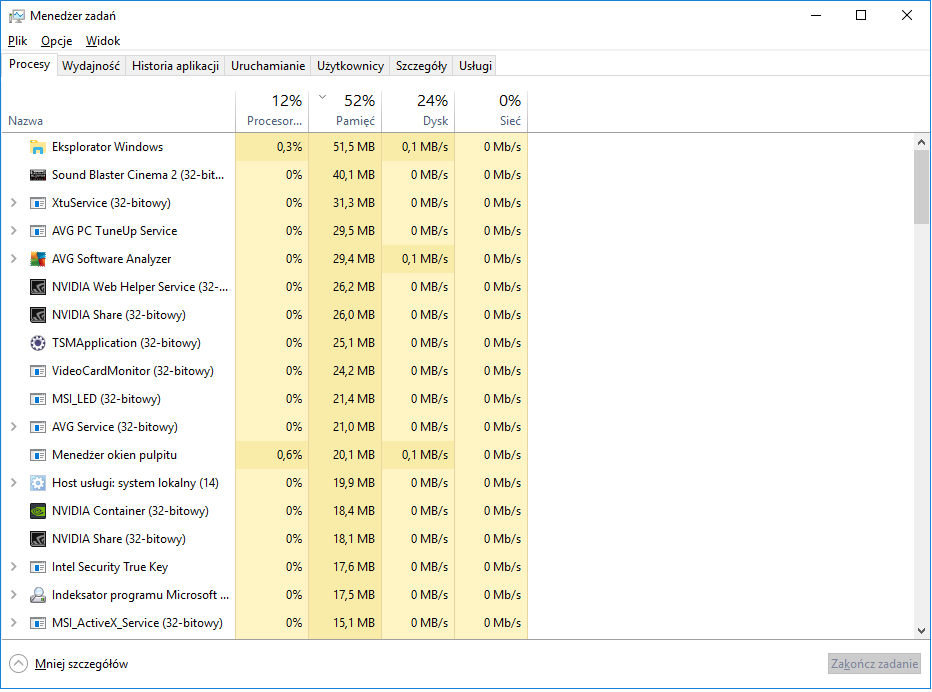
Task: Switch to the Wydajność tab
Action: (x=91, y=66)
